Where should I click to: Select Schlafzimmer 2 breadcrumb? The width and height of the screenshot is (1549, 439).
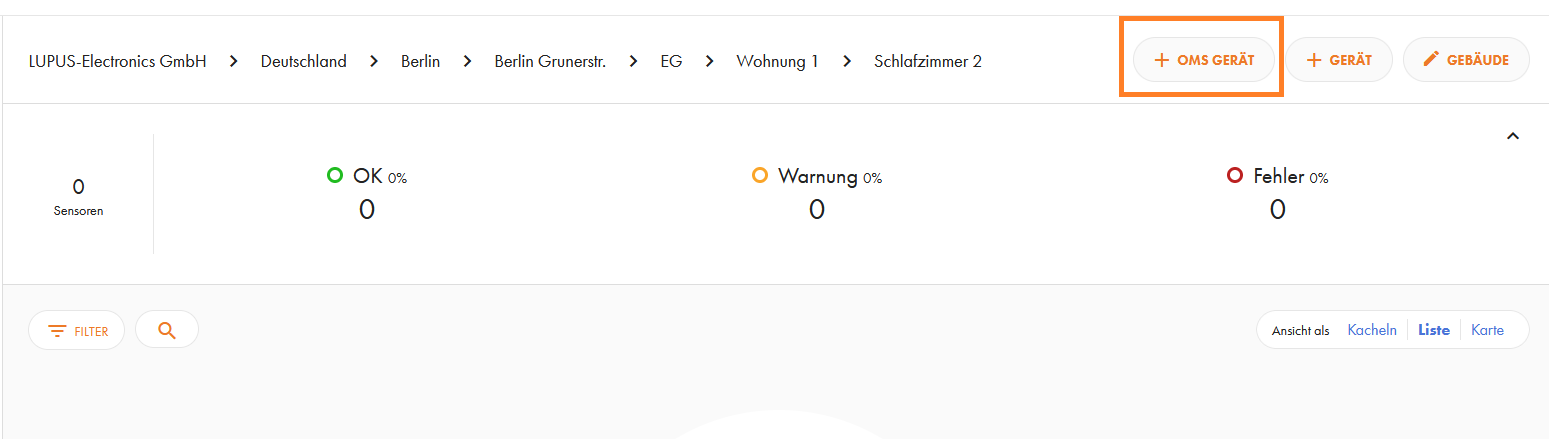pos(928,61)
